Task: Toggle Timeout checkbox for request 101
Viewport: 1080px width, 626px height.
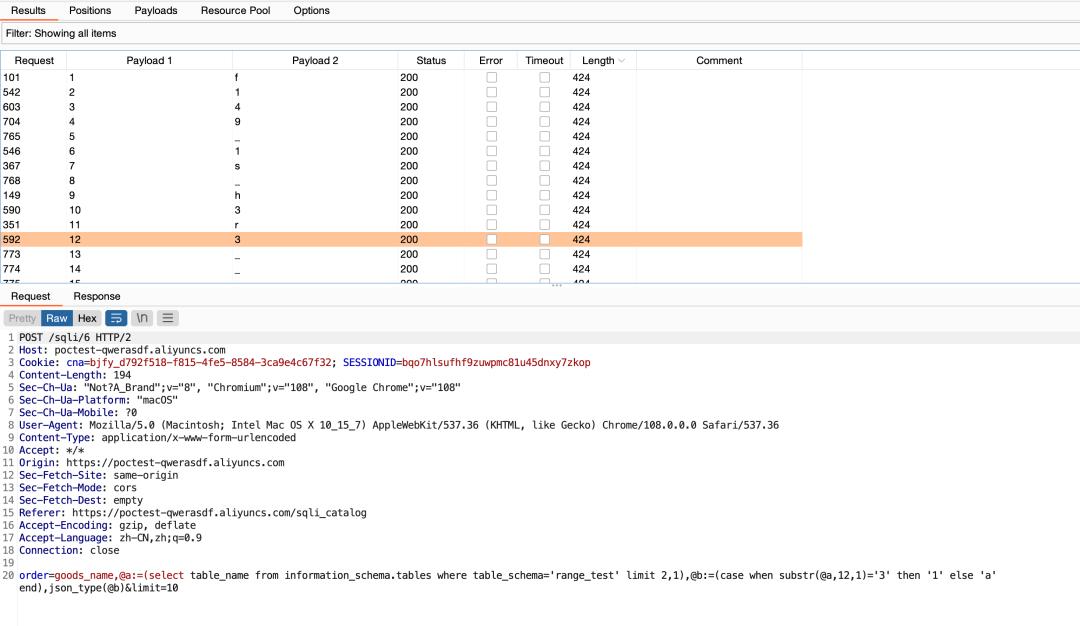Action: pyautogui.click(x=544, y=77)
